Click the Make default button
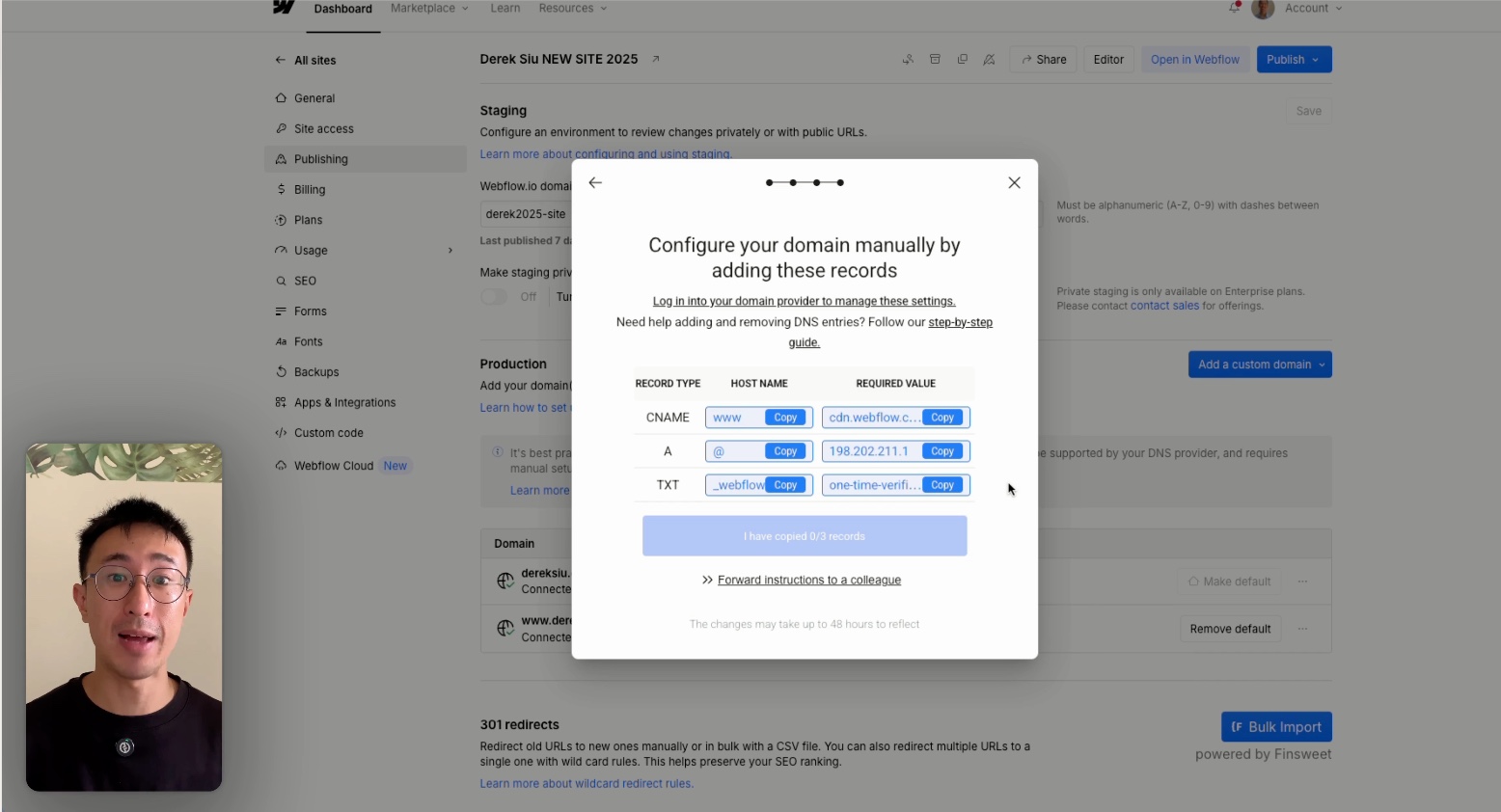The width and height of the screenshot is (1501, 812). (1229, 582)
